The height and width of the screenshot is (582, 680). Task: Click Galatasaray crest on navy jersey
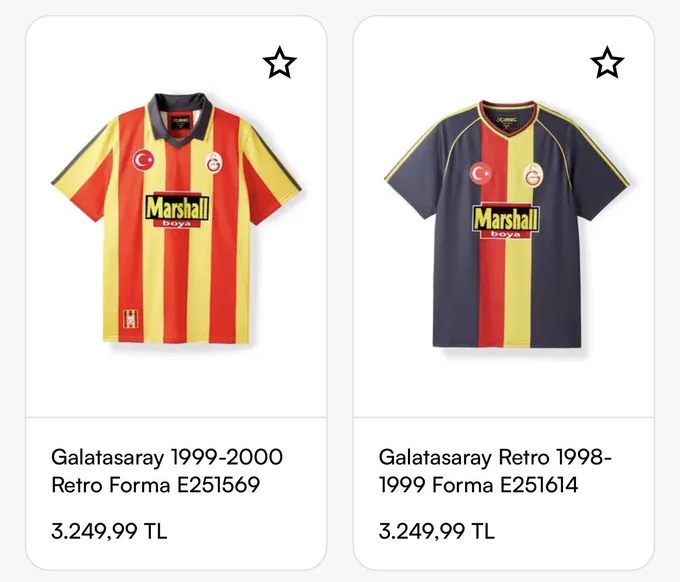pos(533,176)
